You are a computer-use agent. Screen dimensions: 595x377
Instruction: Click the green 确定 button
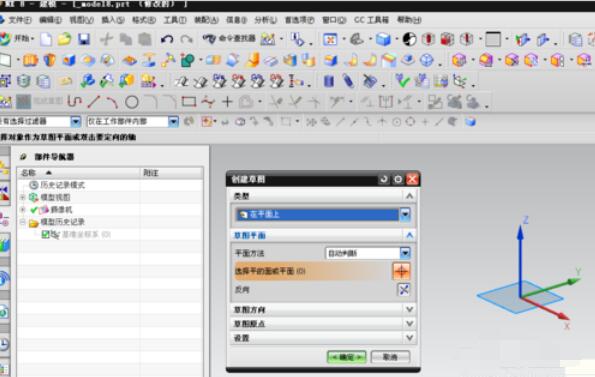(x=346, y=357)
